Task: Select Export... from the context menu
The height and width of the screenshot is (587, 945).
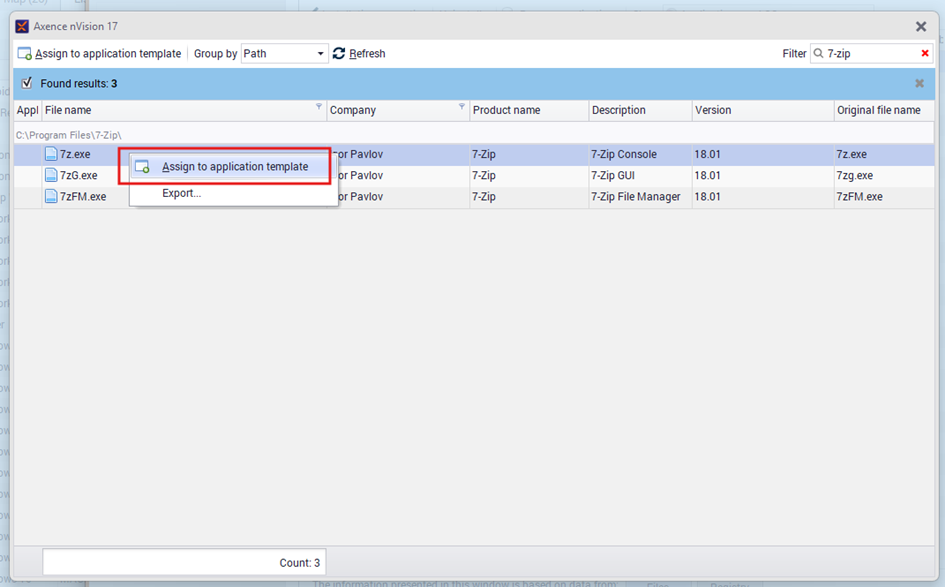Action: coord(181,193)
